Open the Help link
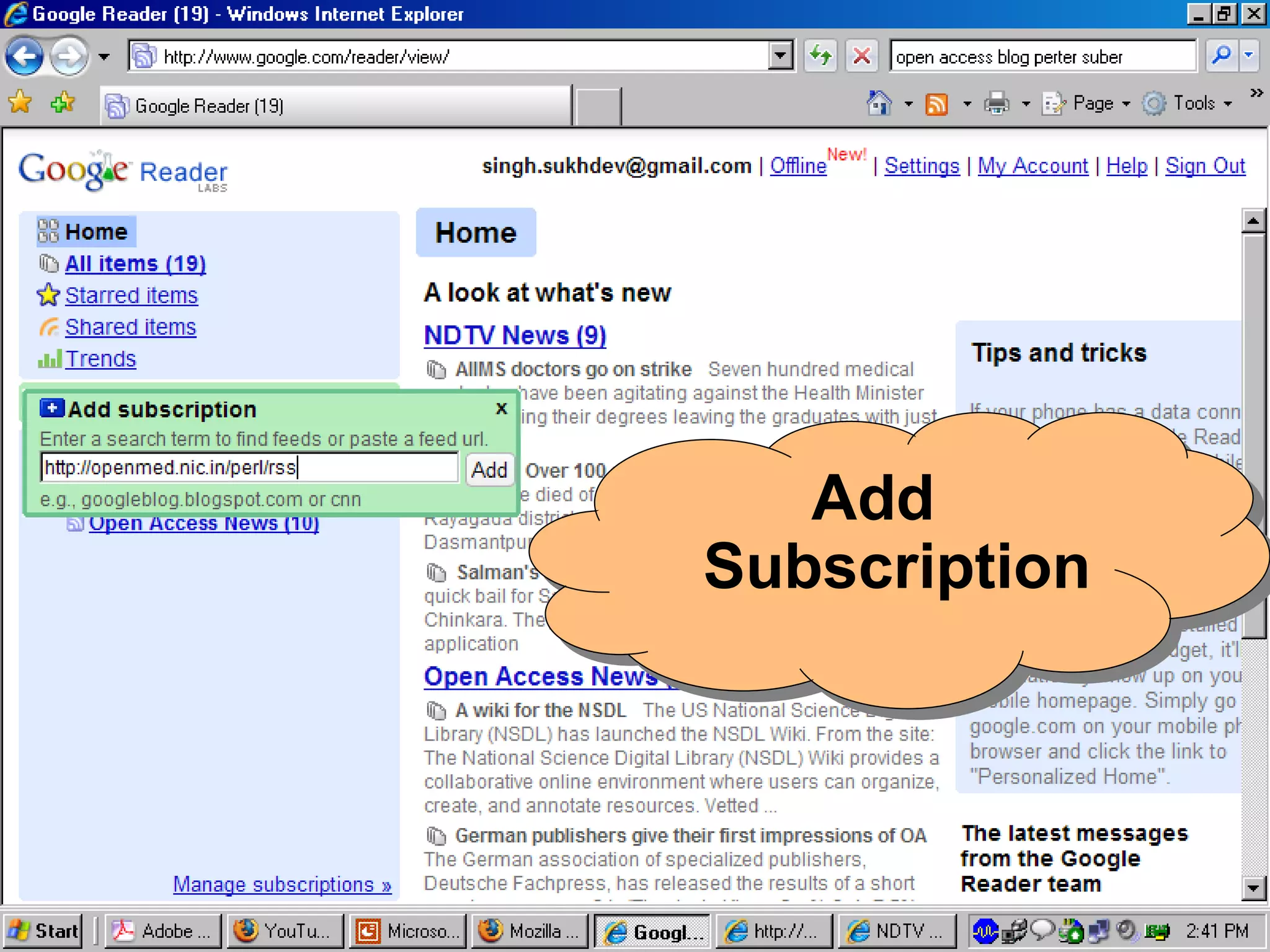 click(x=1127, y=165)
